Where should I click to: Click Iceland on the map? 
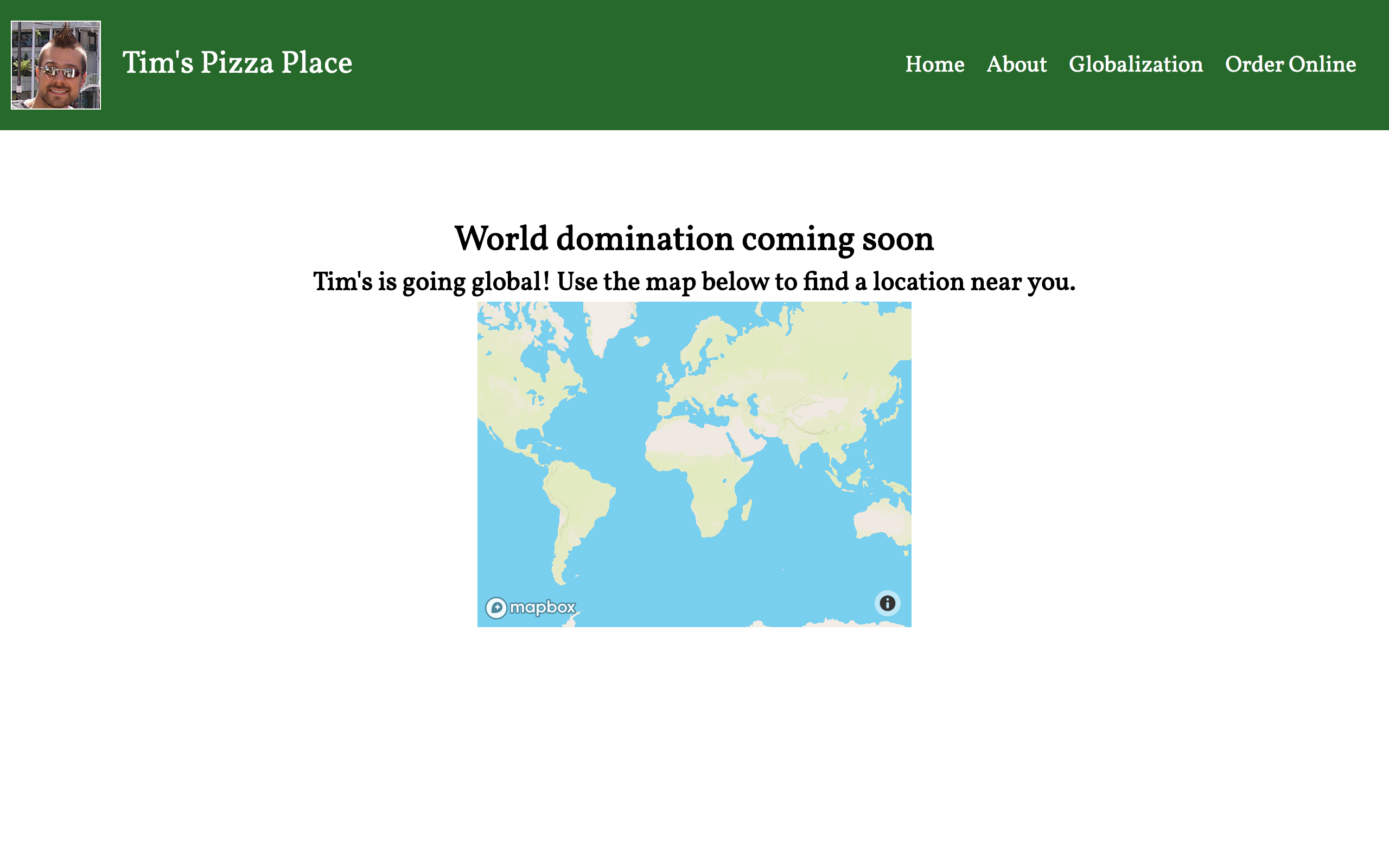pos(642,341)
